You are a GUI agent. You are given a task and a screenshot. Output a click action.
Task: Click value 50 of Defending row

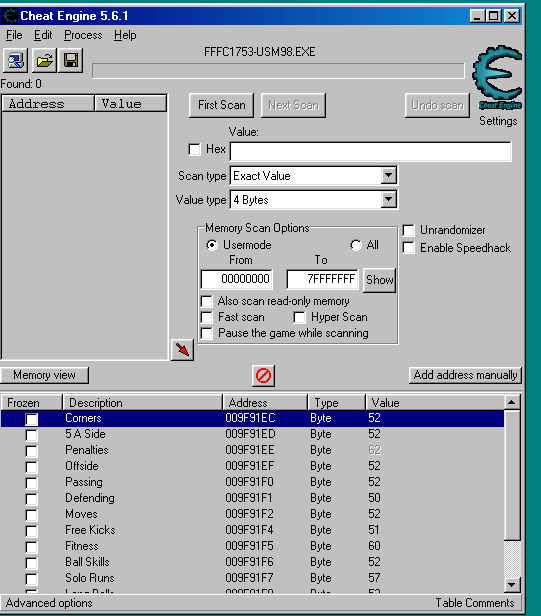[x=374, y=498]
